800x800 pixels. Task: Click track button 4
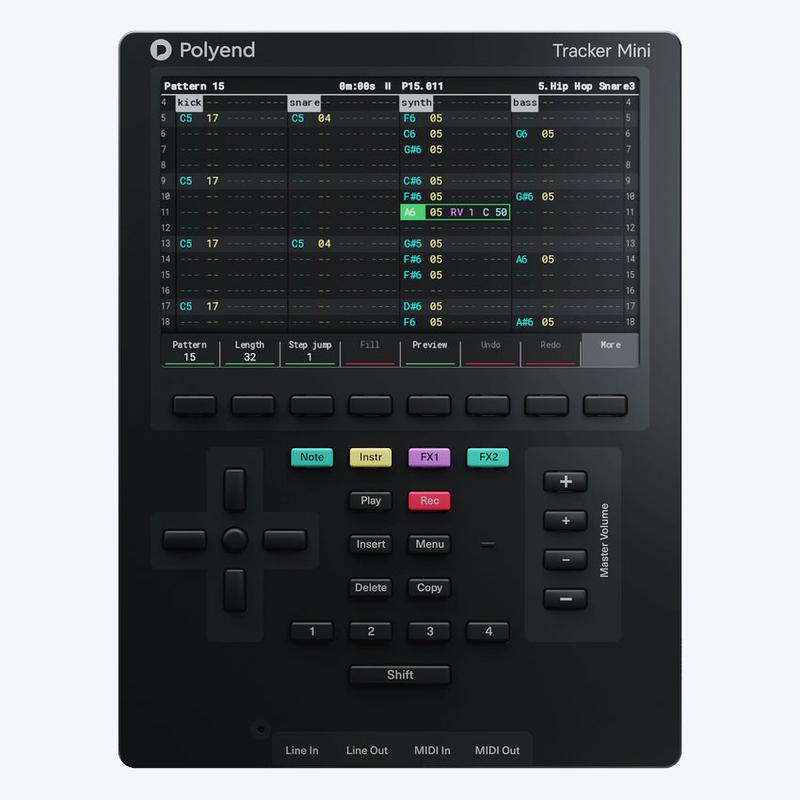488,631
